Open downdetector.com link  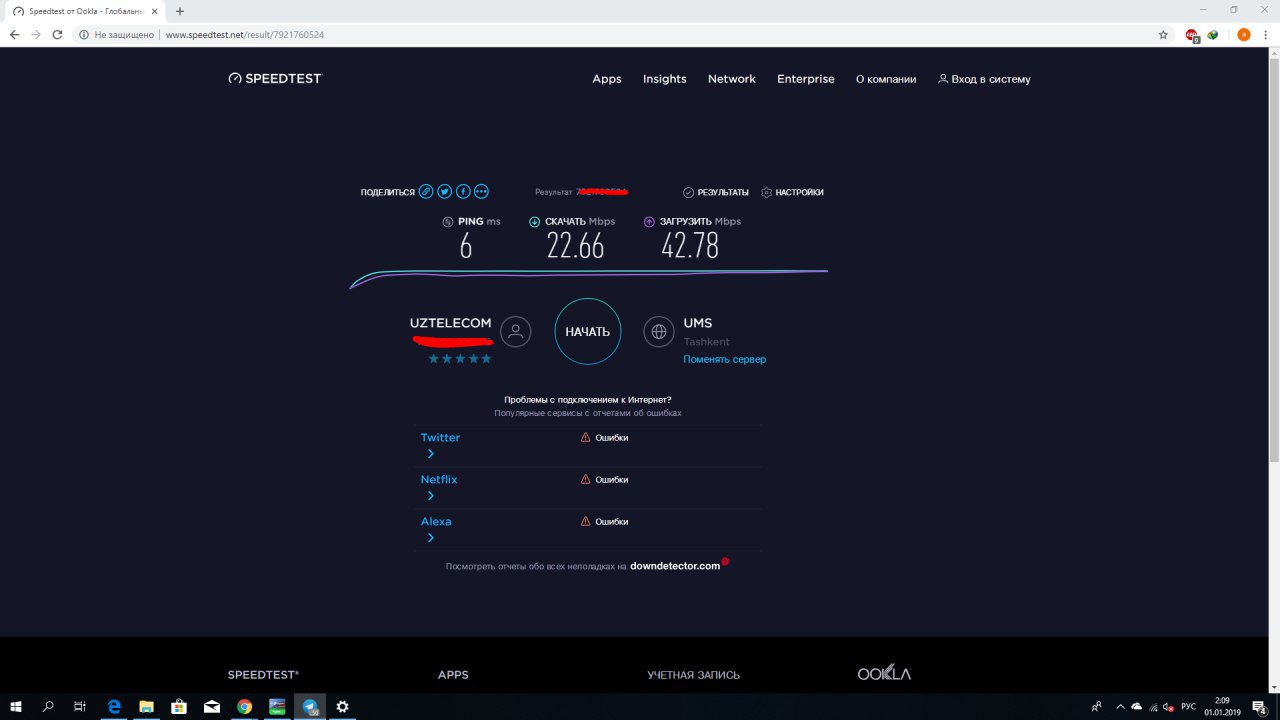point(675,566)
